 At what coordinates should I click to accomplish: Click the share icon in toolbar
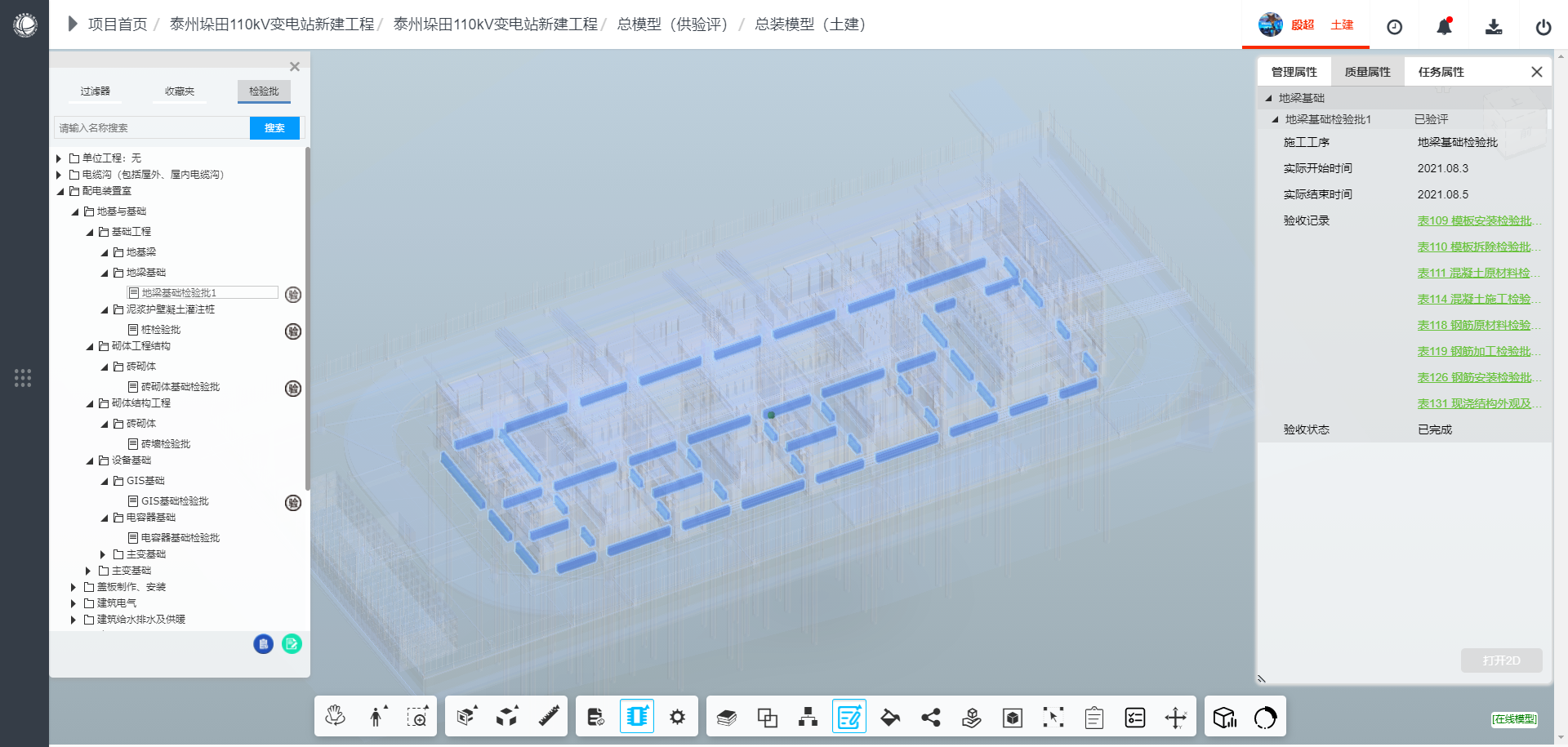[x=931, y=718]
